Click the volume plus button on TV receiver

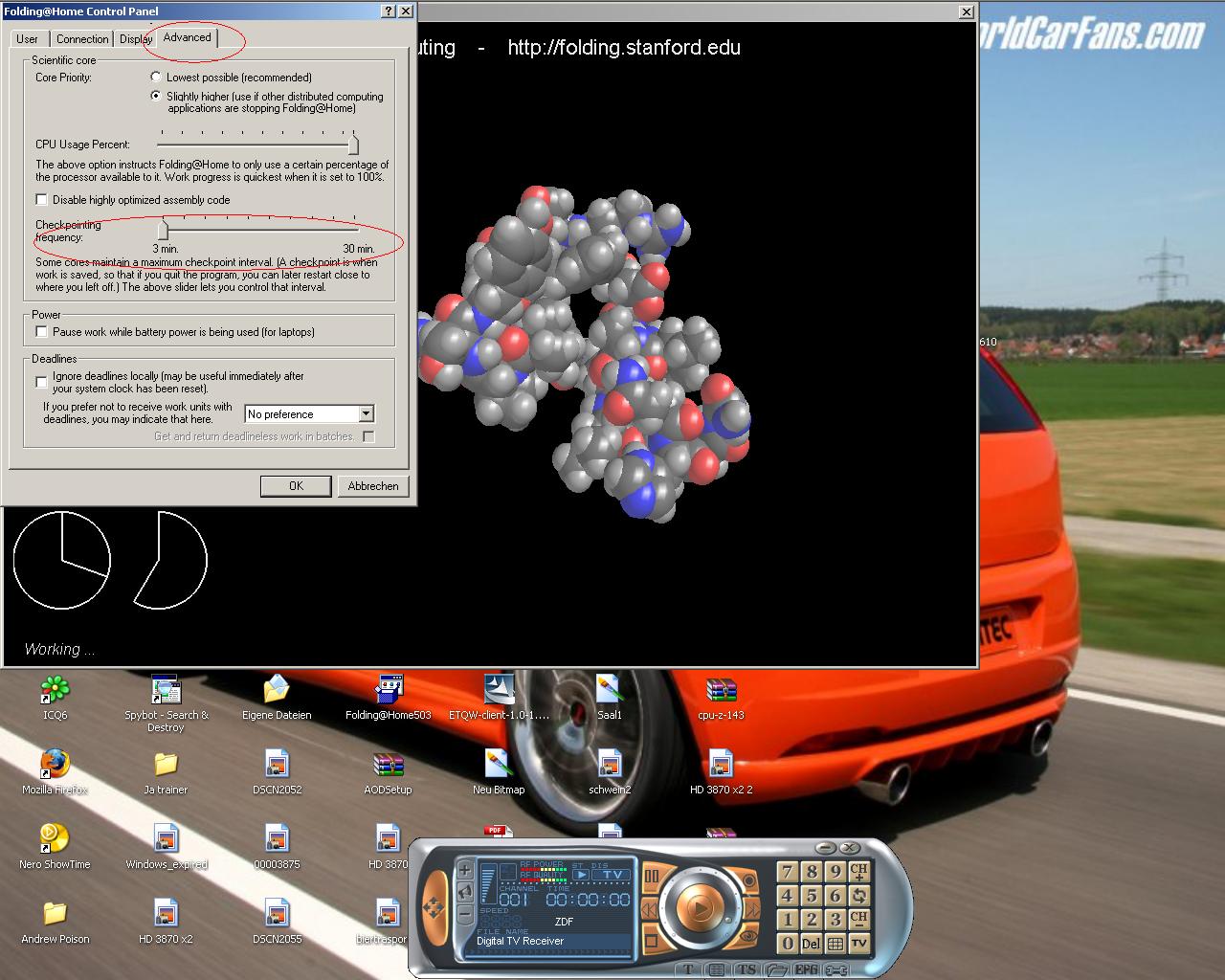465,870
